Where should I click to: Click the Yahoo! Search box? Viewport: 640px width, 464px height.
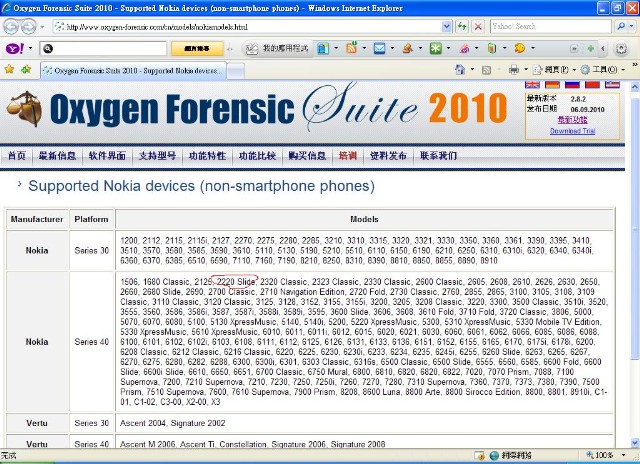point(551,27)
